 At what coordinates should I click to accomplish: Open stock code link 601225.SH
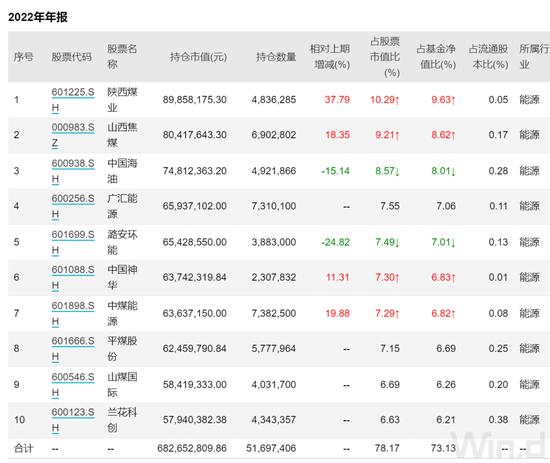click(x=73, y=100)
